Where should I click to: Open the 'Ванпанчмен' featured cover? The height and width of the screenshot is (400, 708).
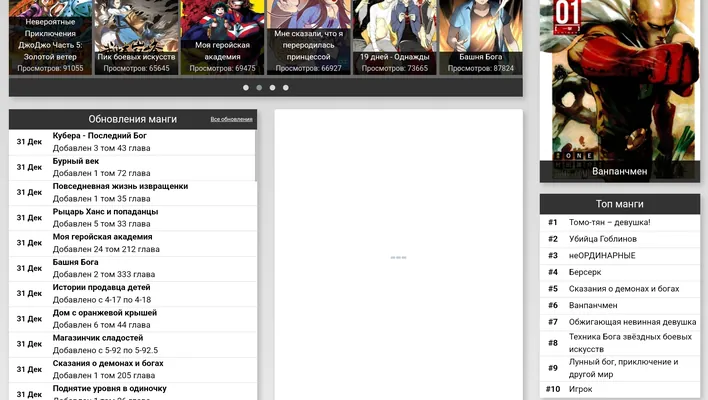pyautogui.click(x=620, y=90)
